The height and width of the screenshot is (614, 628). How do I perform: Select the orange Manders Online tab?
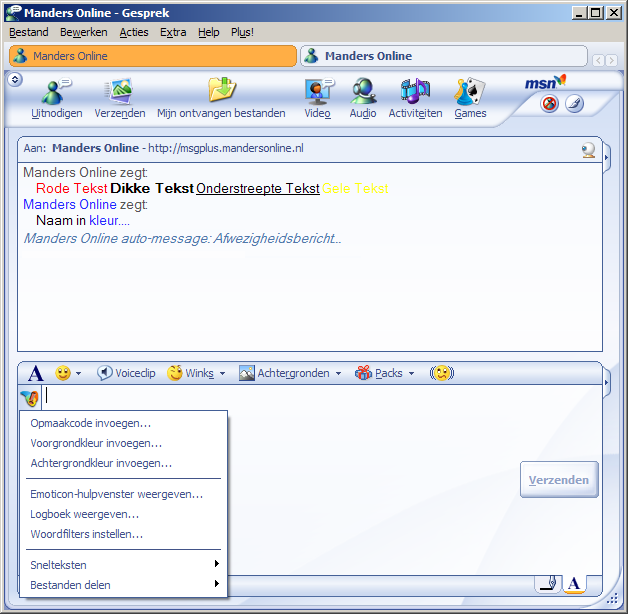point(153,56)
